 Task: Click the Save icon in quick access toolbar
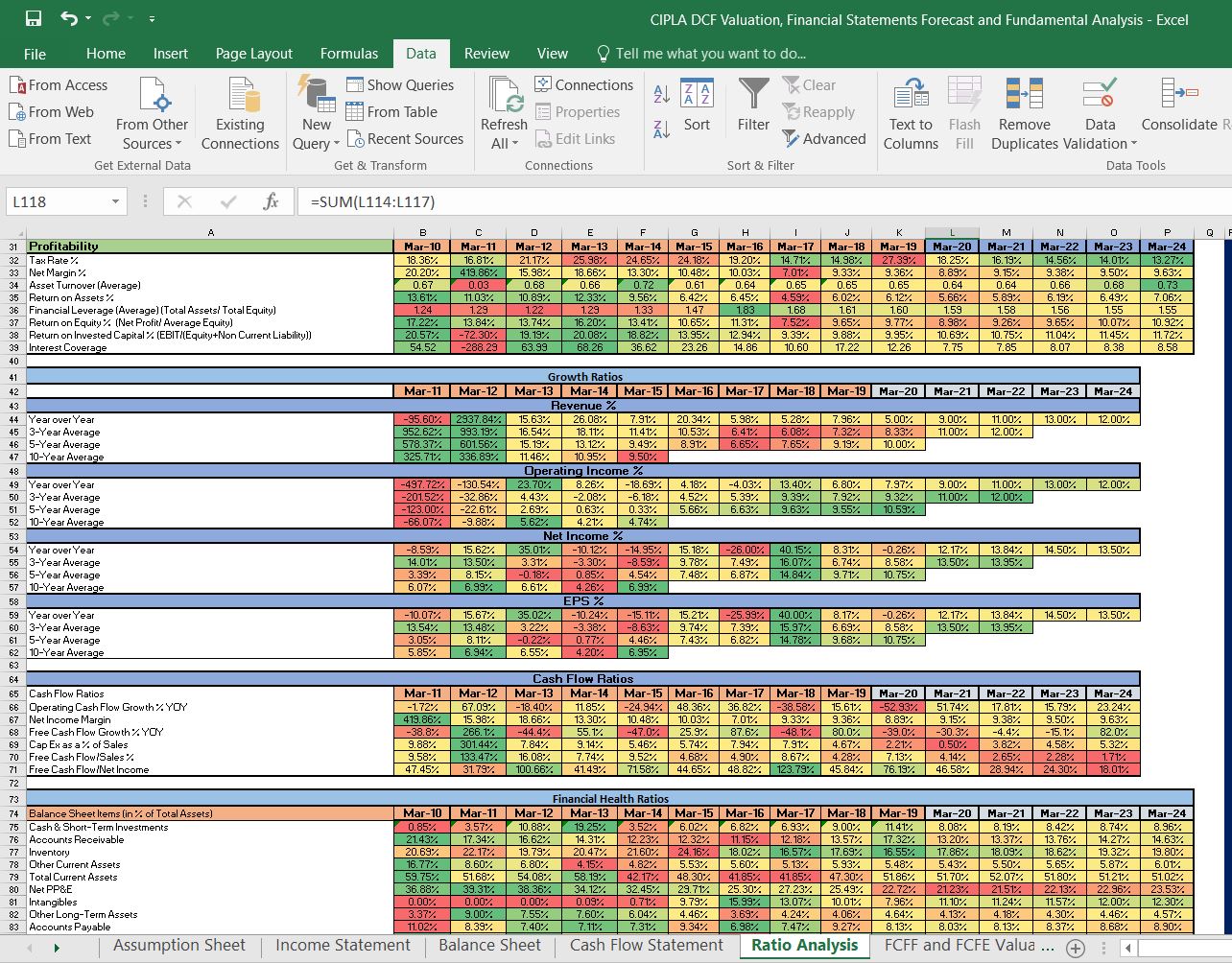pyautogui.click(x=34, y=18)
